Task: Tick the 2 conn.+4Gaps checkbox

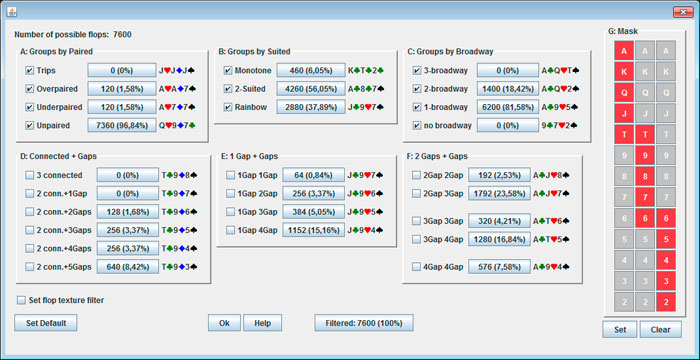Action: 30,248
